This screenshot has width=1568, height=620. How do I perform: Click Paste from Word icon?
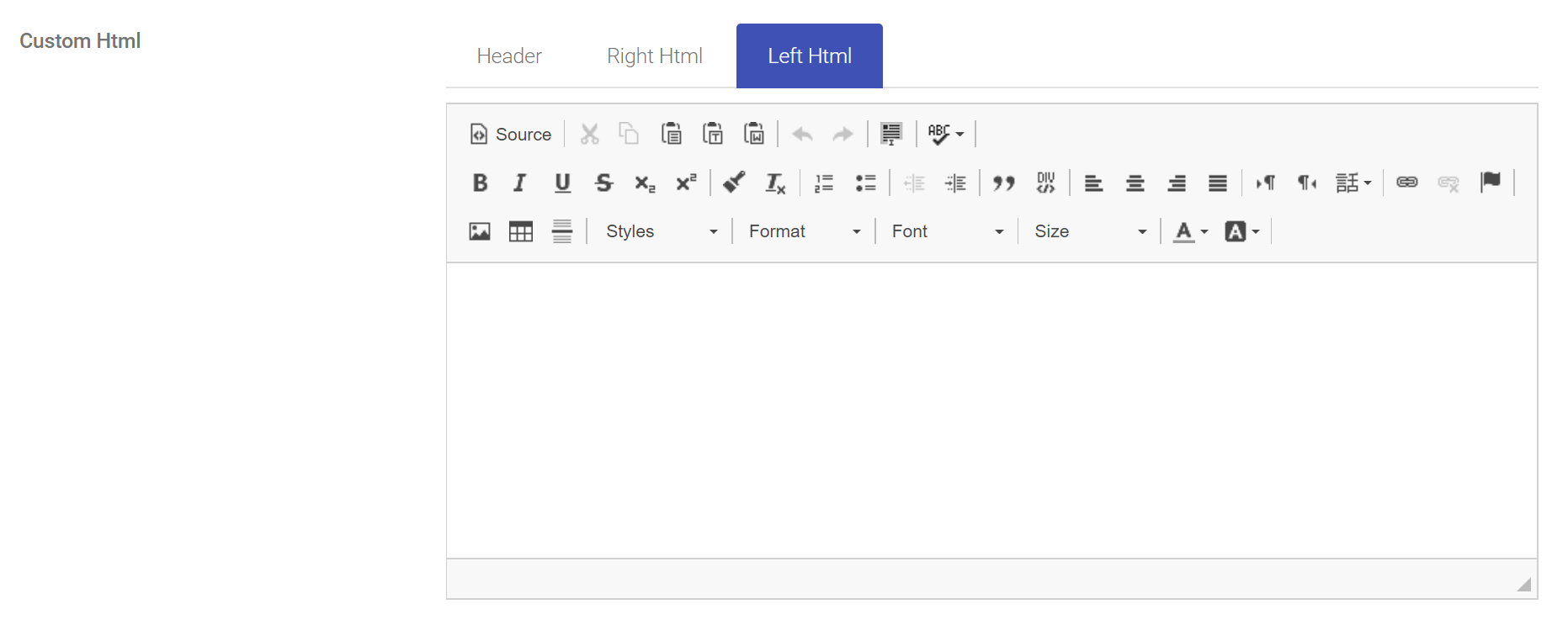point(754,134)
